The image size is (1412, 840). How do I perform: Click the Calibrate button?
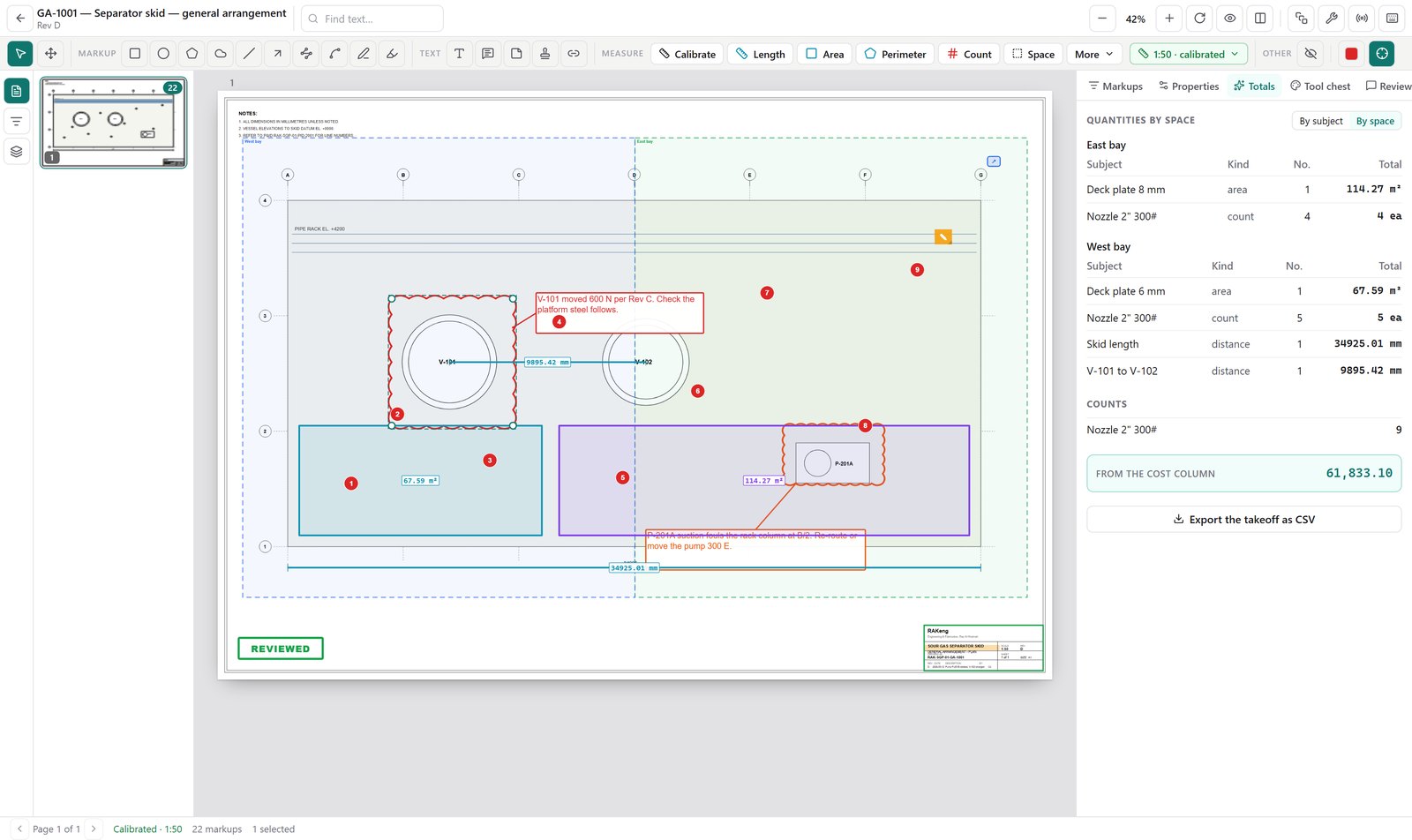coord(687,54)
